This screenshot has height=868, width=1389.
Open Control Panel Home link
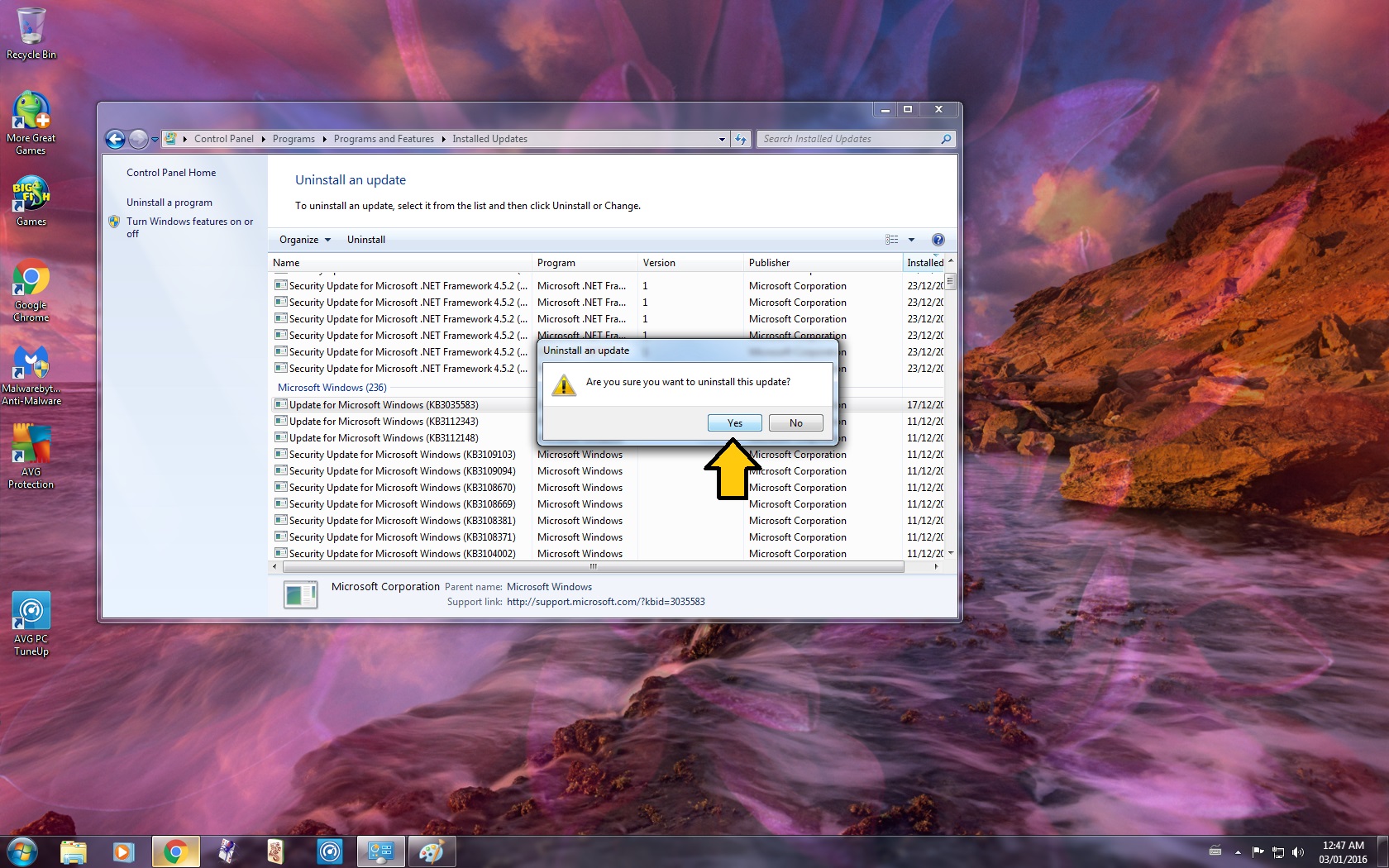[171, 173]
